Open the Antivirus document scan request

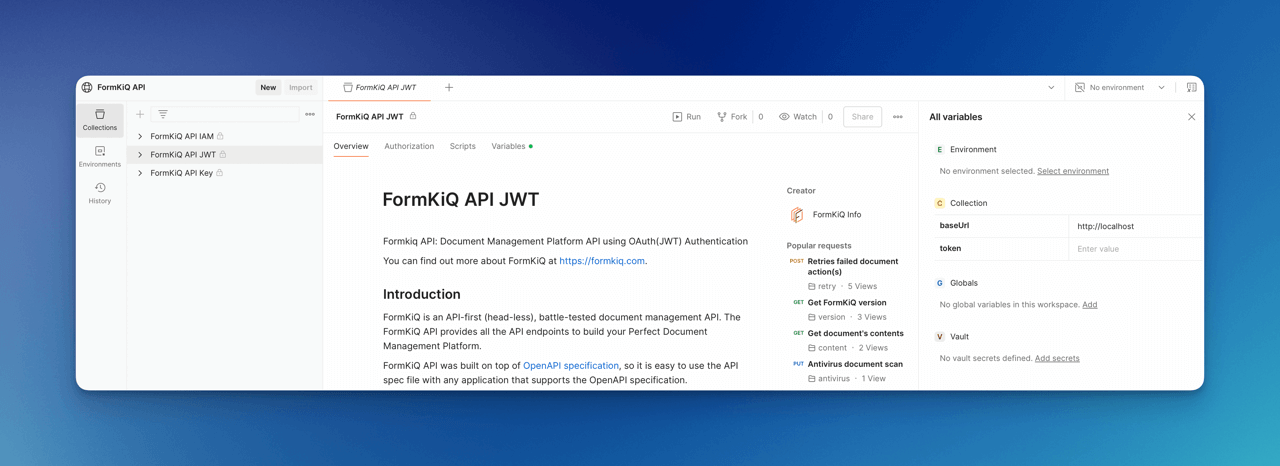tap(855, 364)
